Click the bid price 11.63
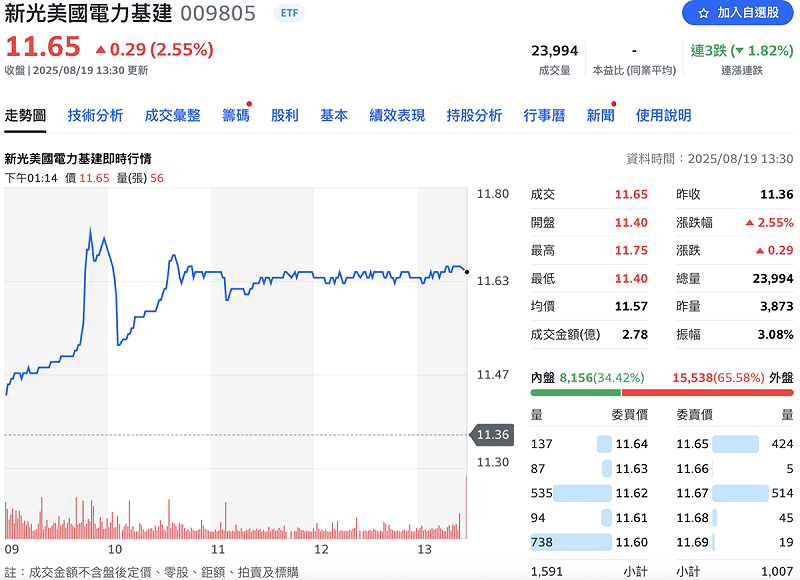Image resolution: width=800 pixels, height=580 pixels. 632,468
